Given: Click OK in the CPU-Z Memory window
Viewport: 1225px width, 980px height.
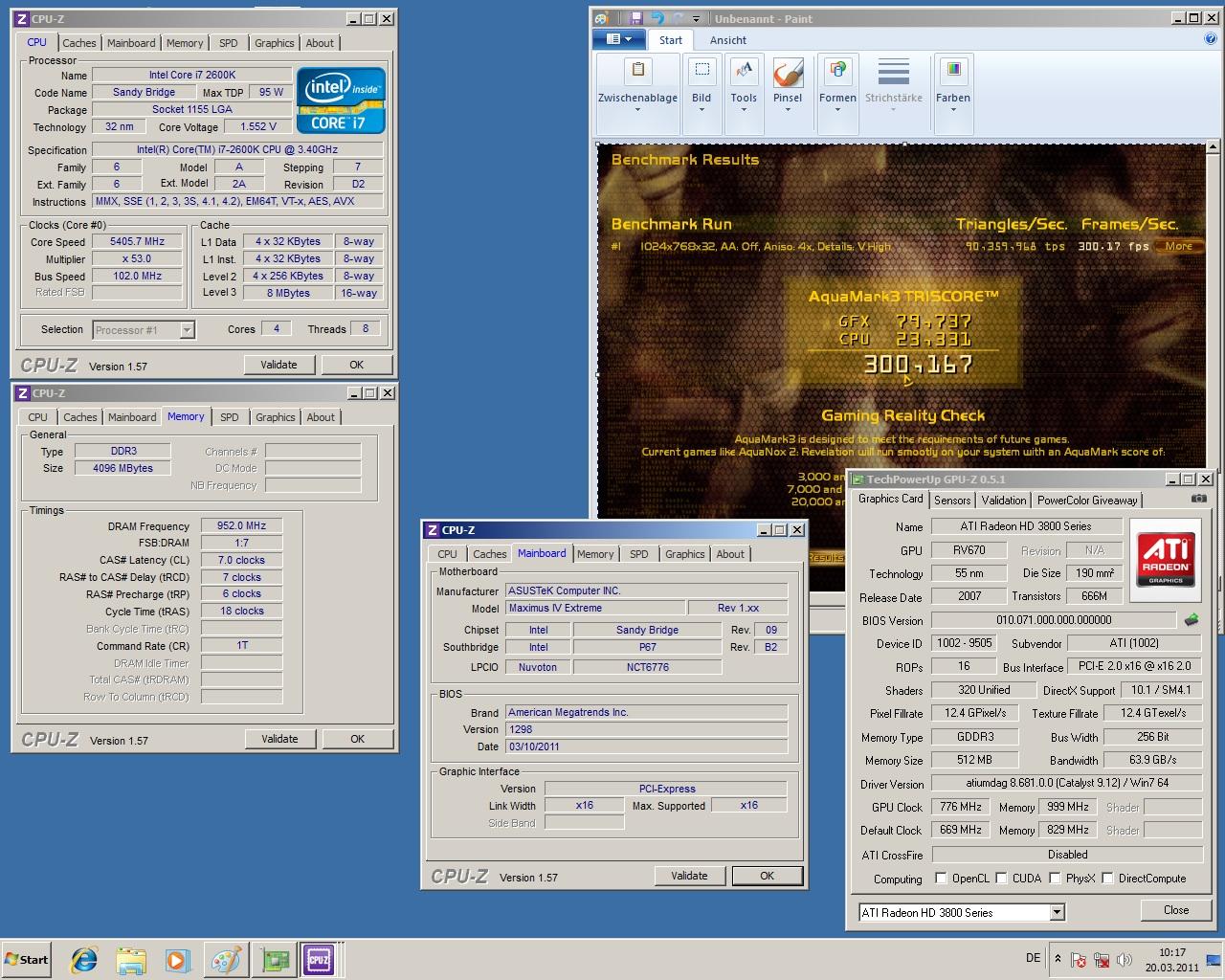Looking at the screenshot, I should pyautogui.click(x=357, y=739).
